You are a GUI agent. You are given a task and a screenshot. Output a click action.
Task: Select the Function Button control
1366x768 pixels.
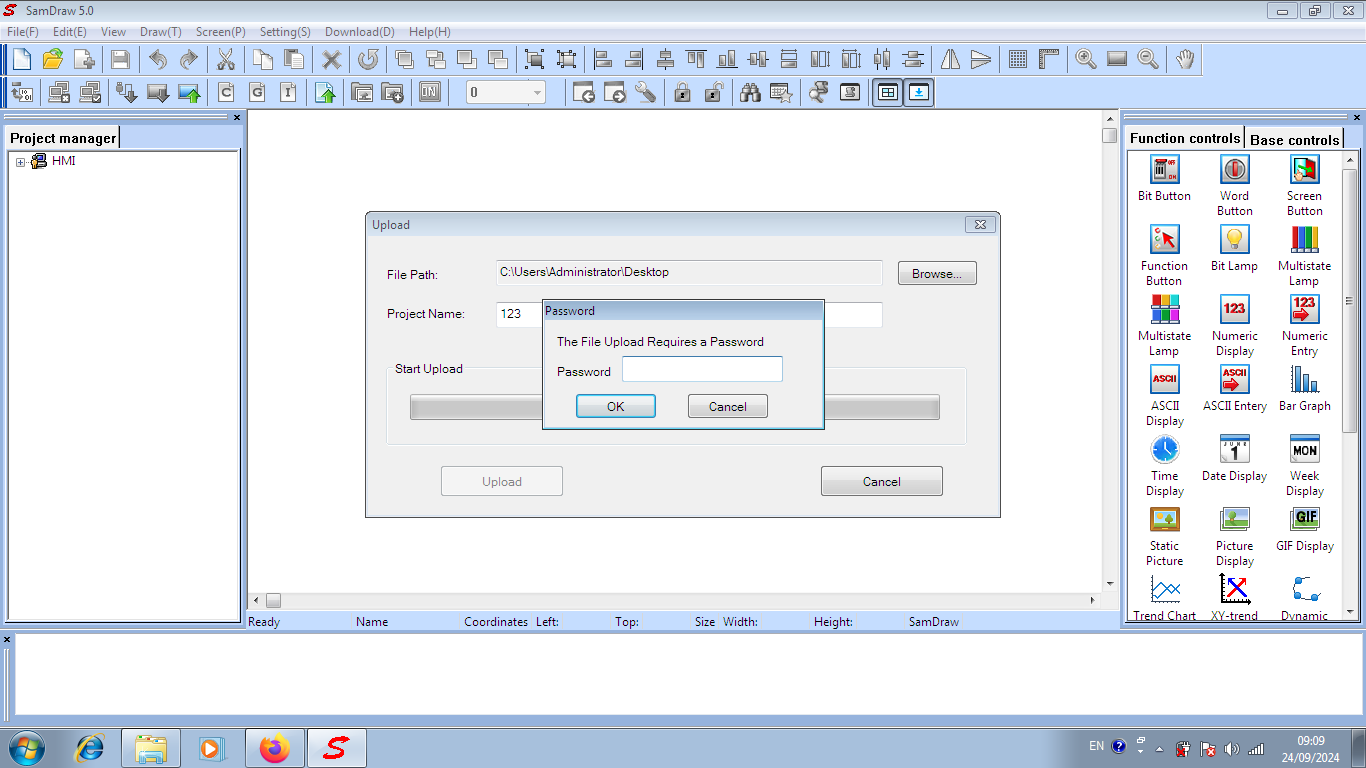pyautogui.click(x=1164, y=256)
